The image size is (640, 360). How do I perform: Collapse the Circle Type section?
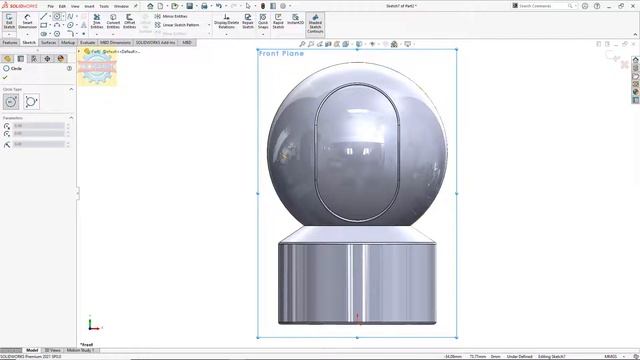coord(71,89)
